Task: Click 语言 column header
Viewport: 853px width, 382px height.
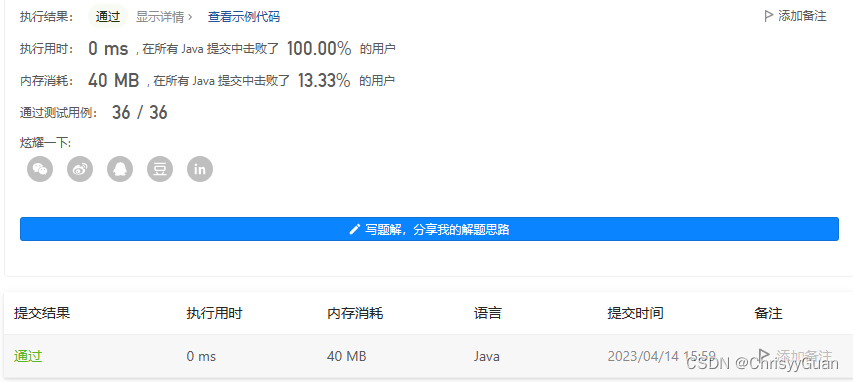Action: (487, 313)
